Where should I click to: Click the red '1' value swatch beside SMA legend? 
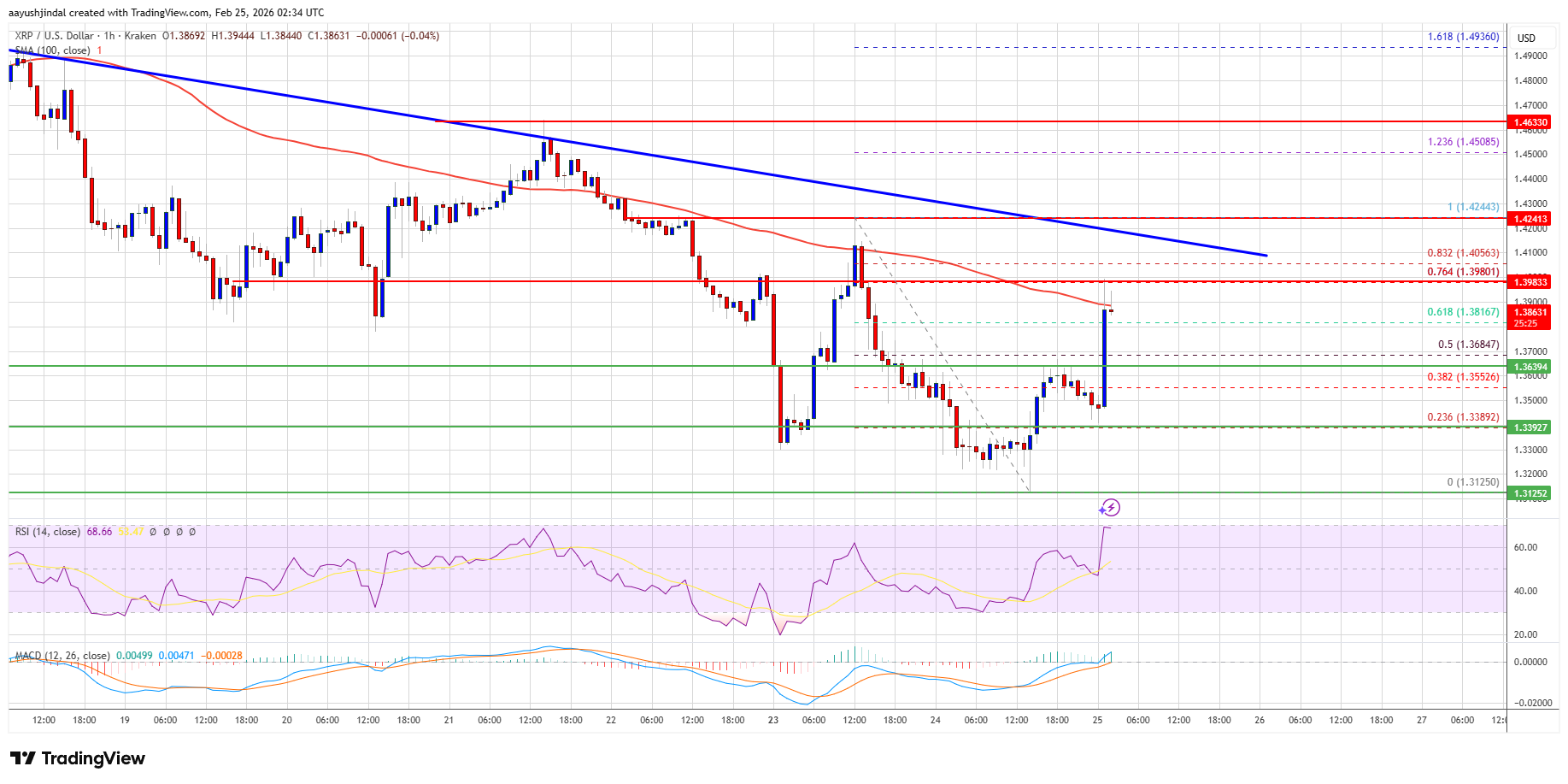(x=99, y=50)
